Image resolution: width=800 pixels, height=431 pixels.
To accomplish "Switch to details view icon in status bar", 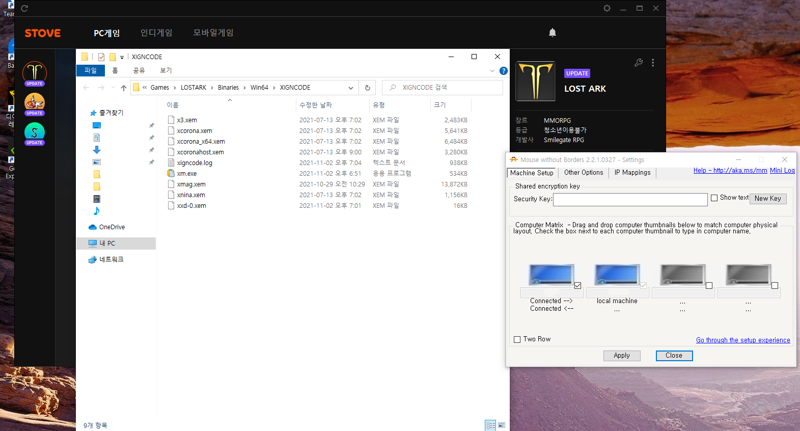I will click(x=490, y=425).
